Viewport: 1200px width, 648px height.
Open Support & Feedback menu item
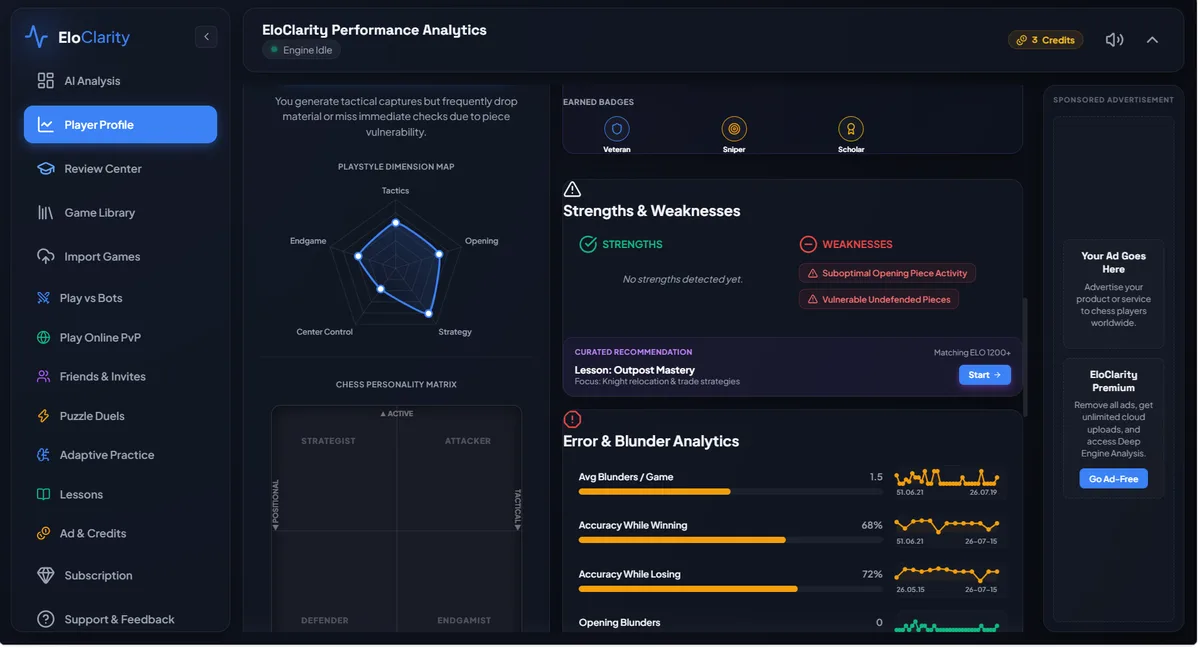[x=120, y=620]
